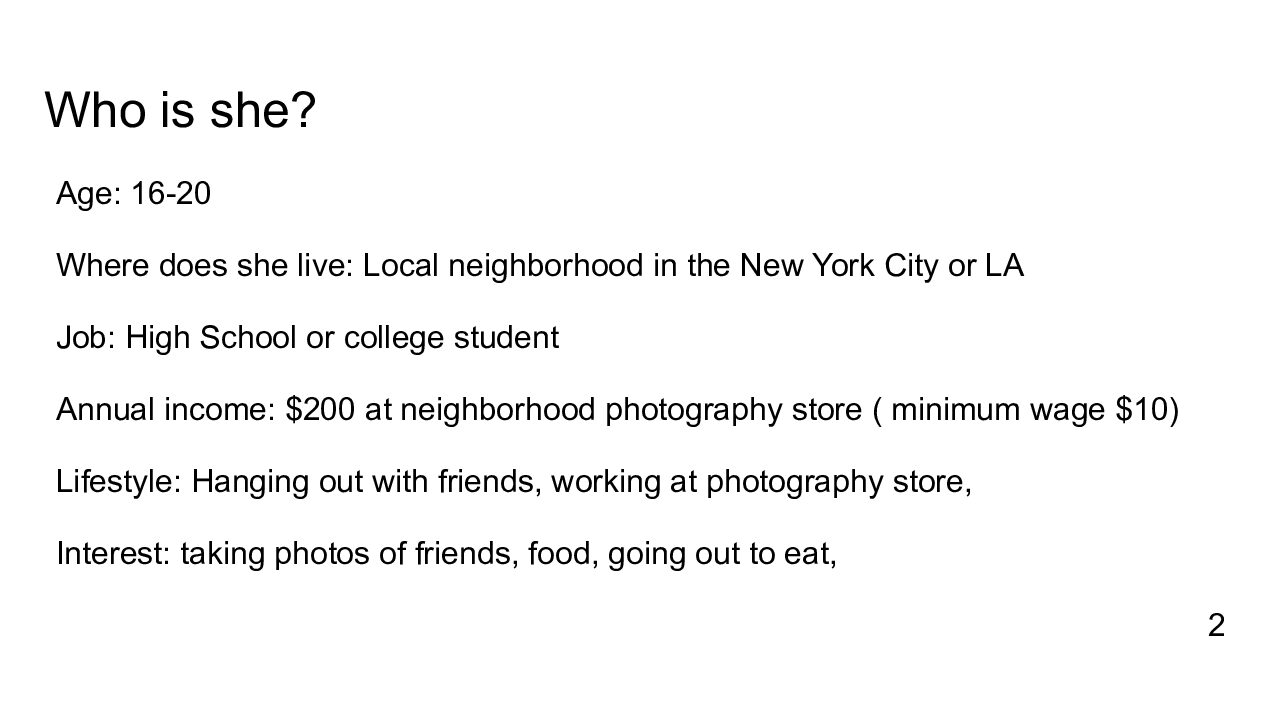
Task: Click the word "food," in Interest line
Action: (556, 555)
